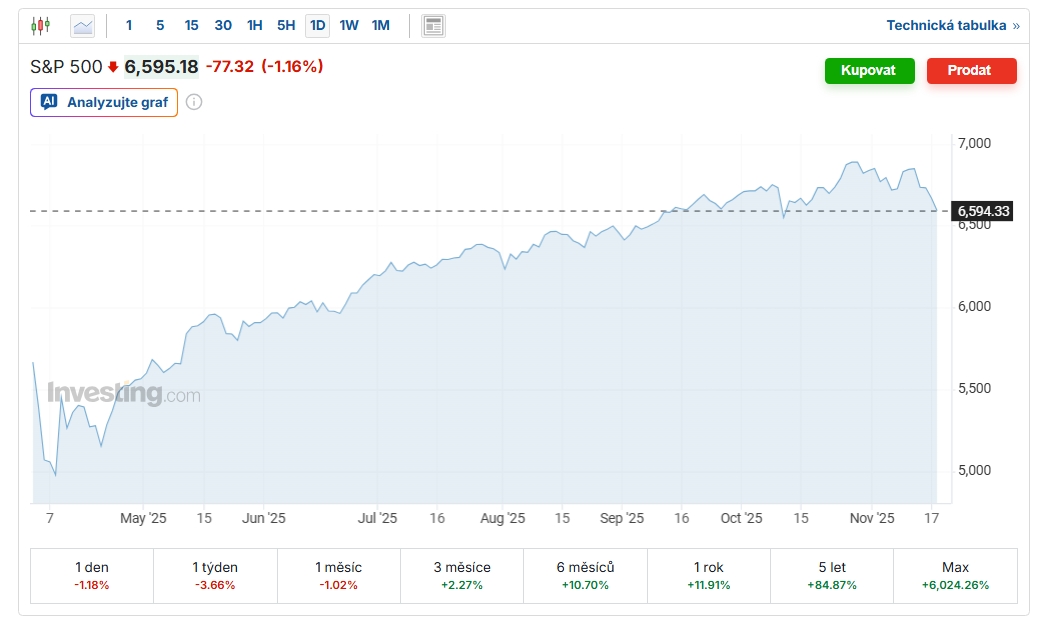1042x626 pixels.
Task: Select the 1H interval
Action: point(255,25)
